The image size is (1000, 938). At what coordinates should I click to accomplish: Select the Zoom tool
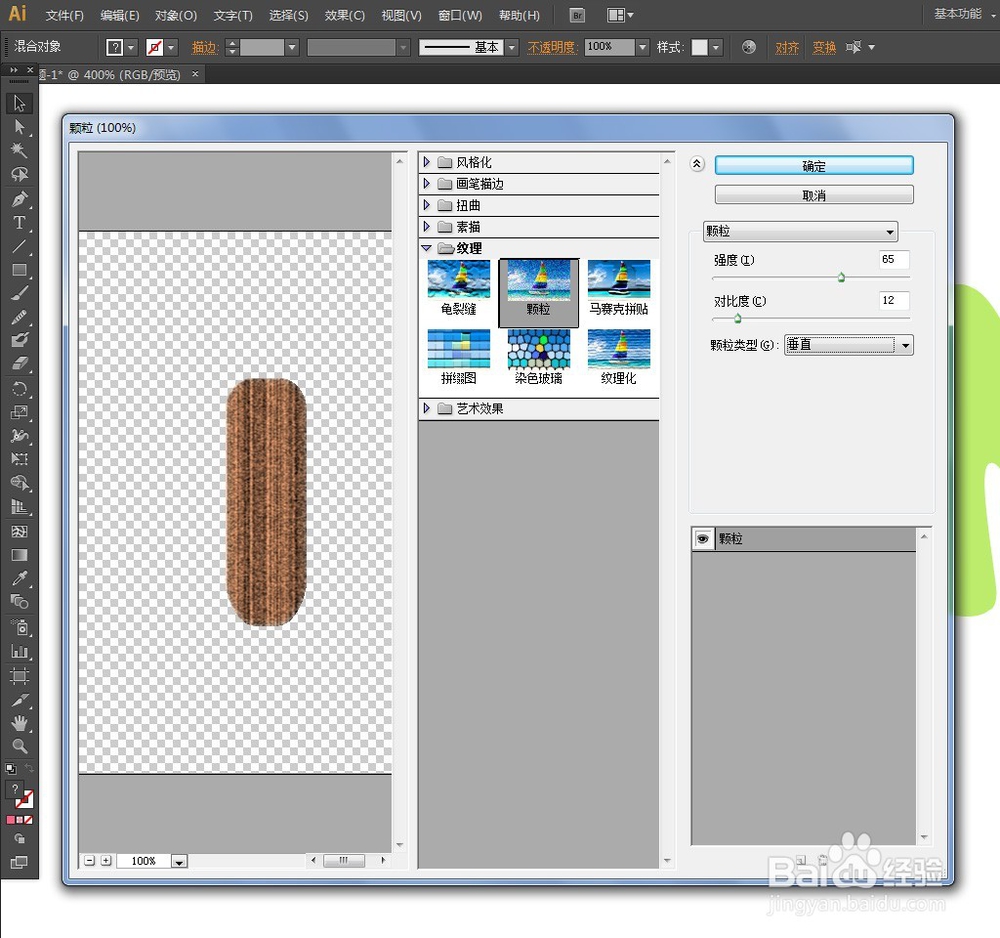[x=19, y=746]
